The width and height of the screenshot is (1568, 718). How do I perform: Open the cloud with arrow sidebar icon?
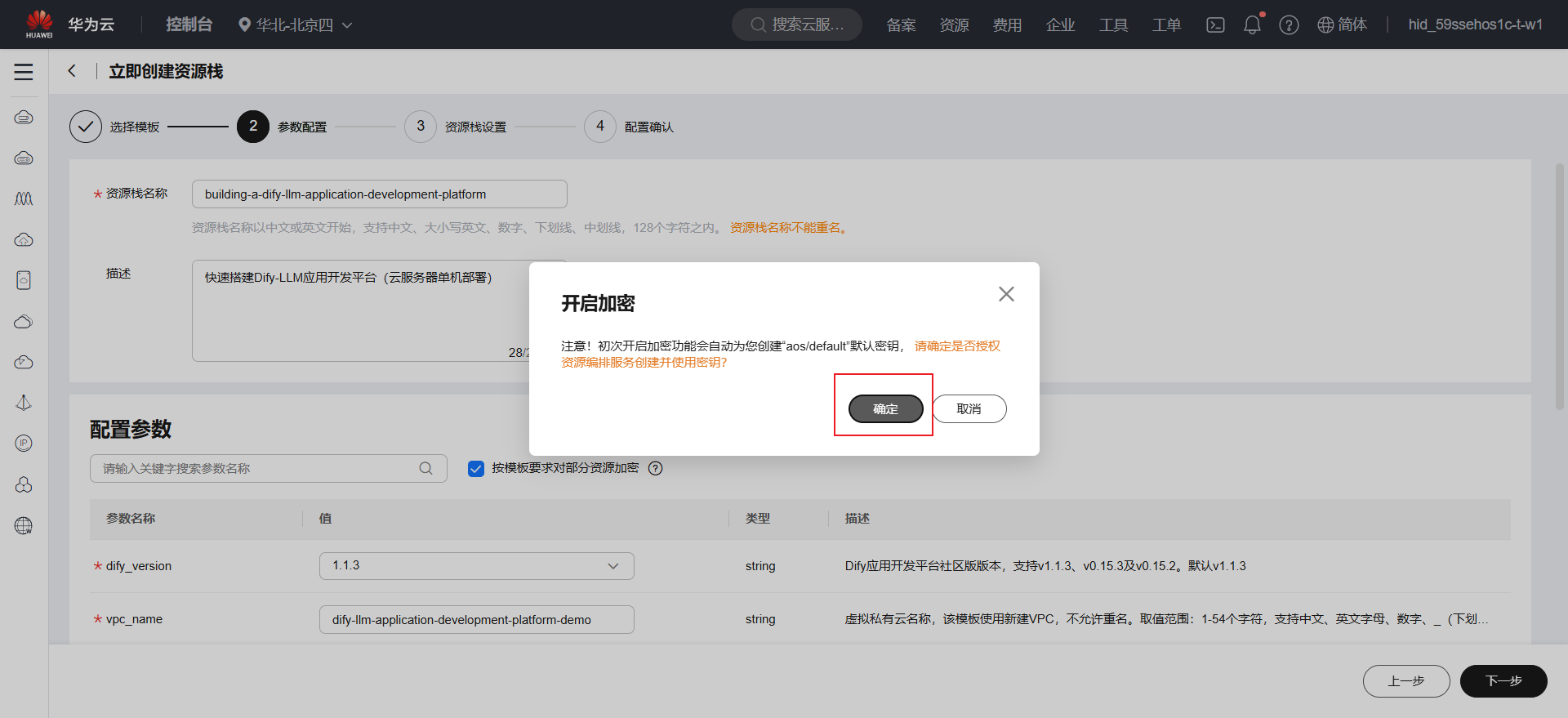pos(24,363)
